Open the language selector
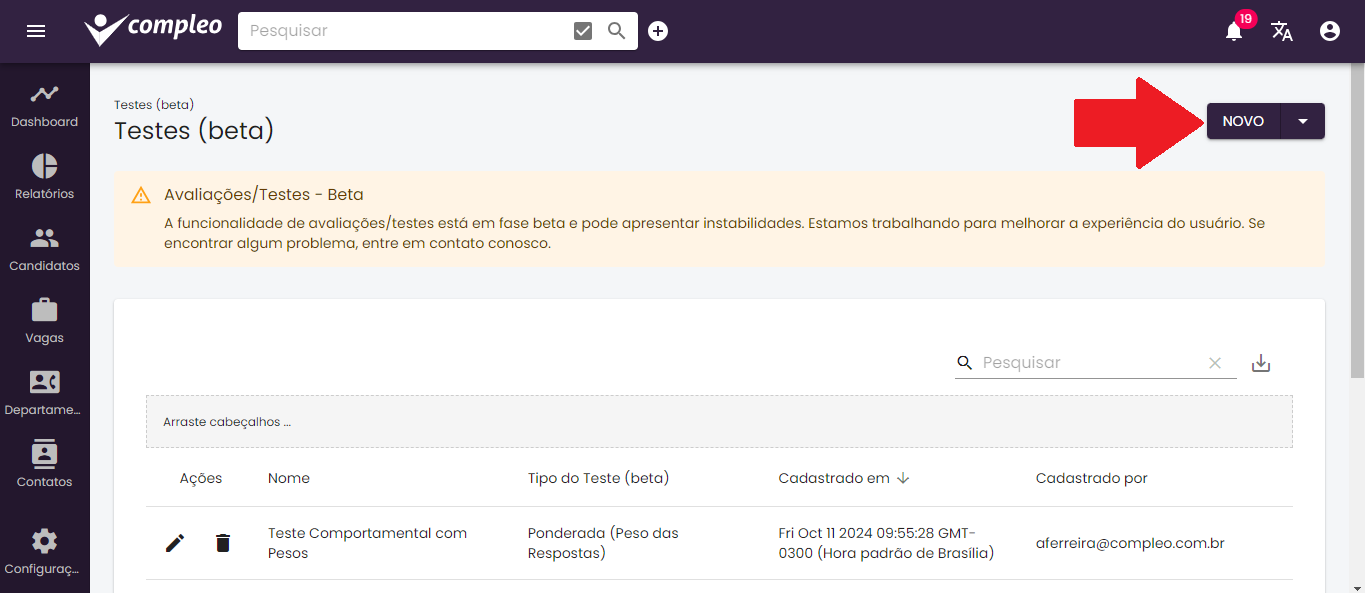The width and height of the screenshot is (1365, 593). tap(1281, 31)
